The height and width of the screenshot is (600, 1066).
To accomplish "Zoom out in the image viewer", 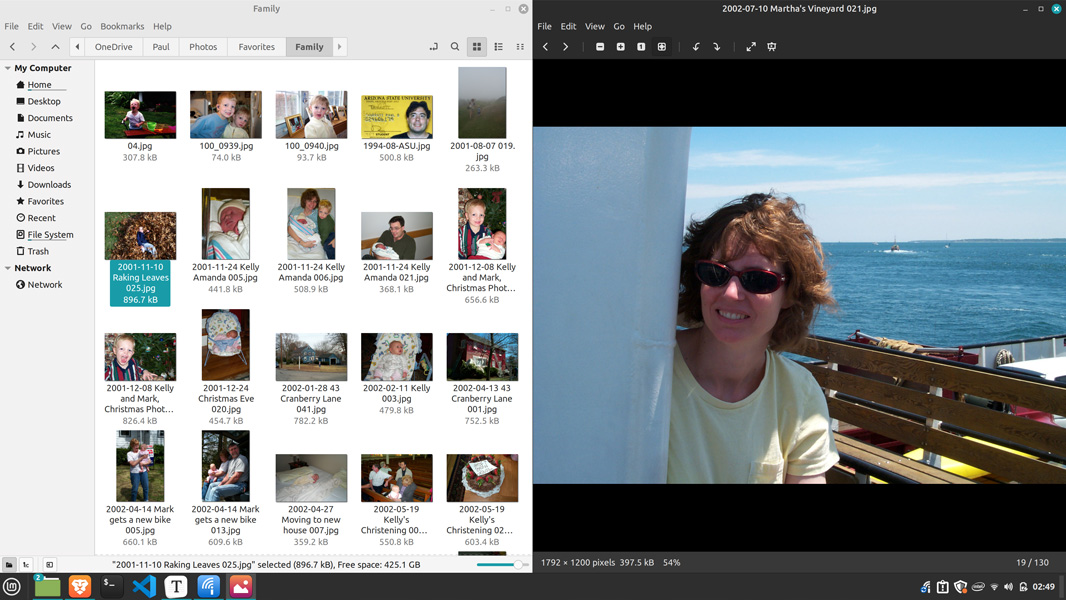I will point(600,47).
